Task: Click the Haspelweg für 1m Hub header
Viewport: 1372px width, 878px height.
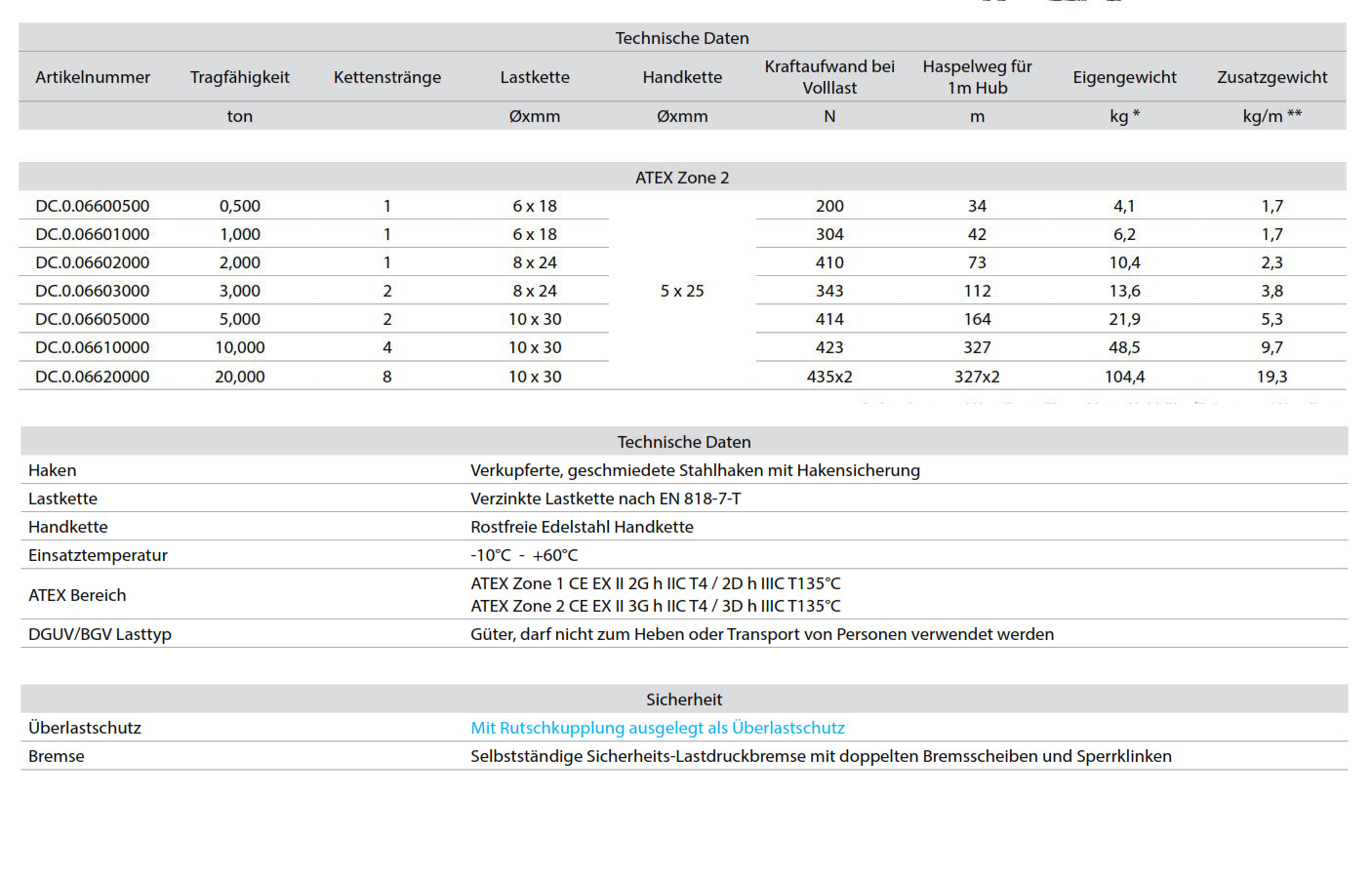Action: [x=977, y=77]
